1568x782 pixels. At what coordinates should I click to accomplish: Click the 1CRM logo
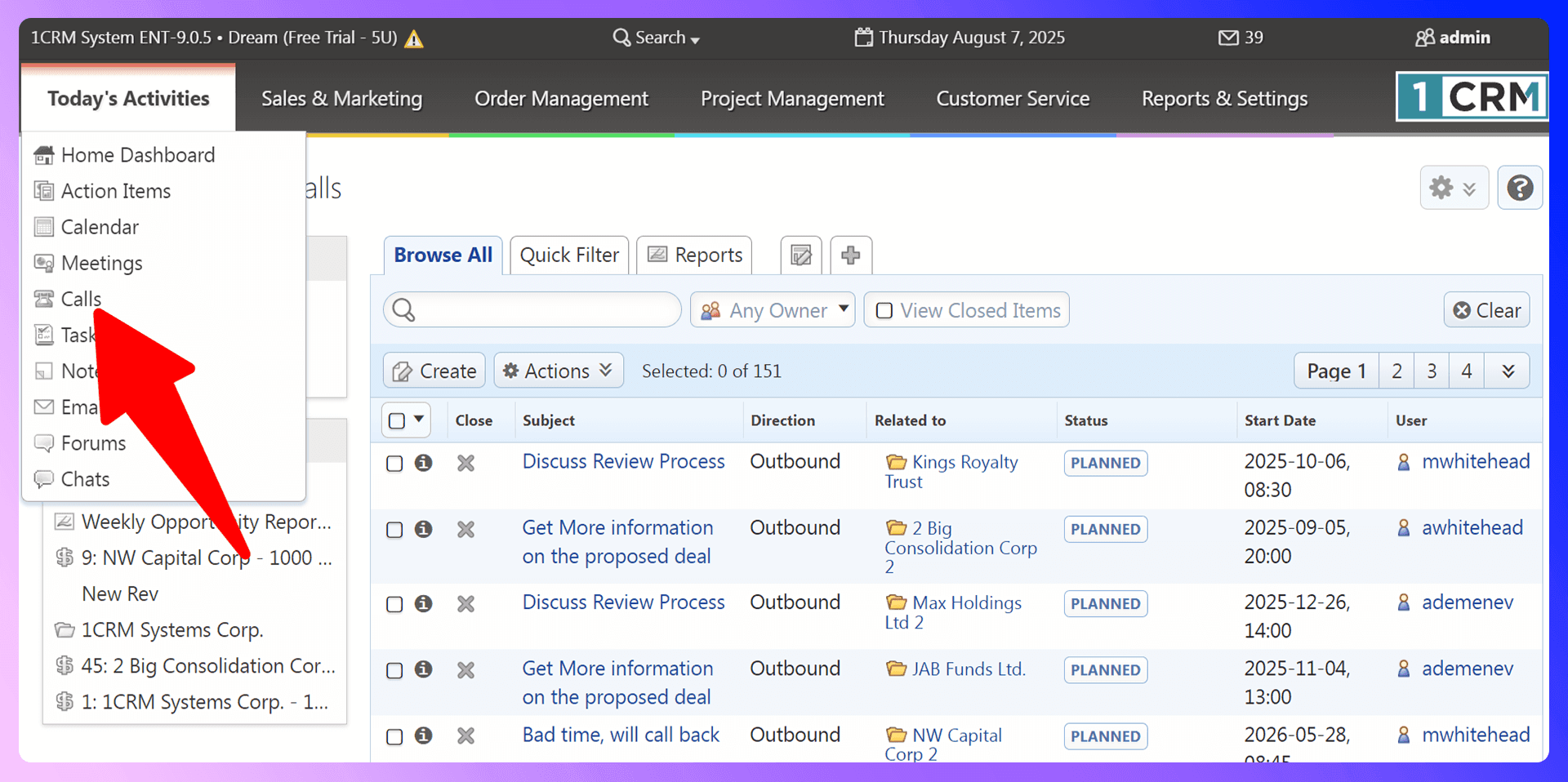(x=1472, y=97)
